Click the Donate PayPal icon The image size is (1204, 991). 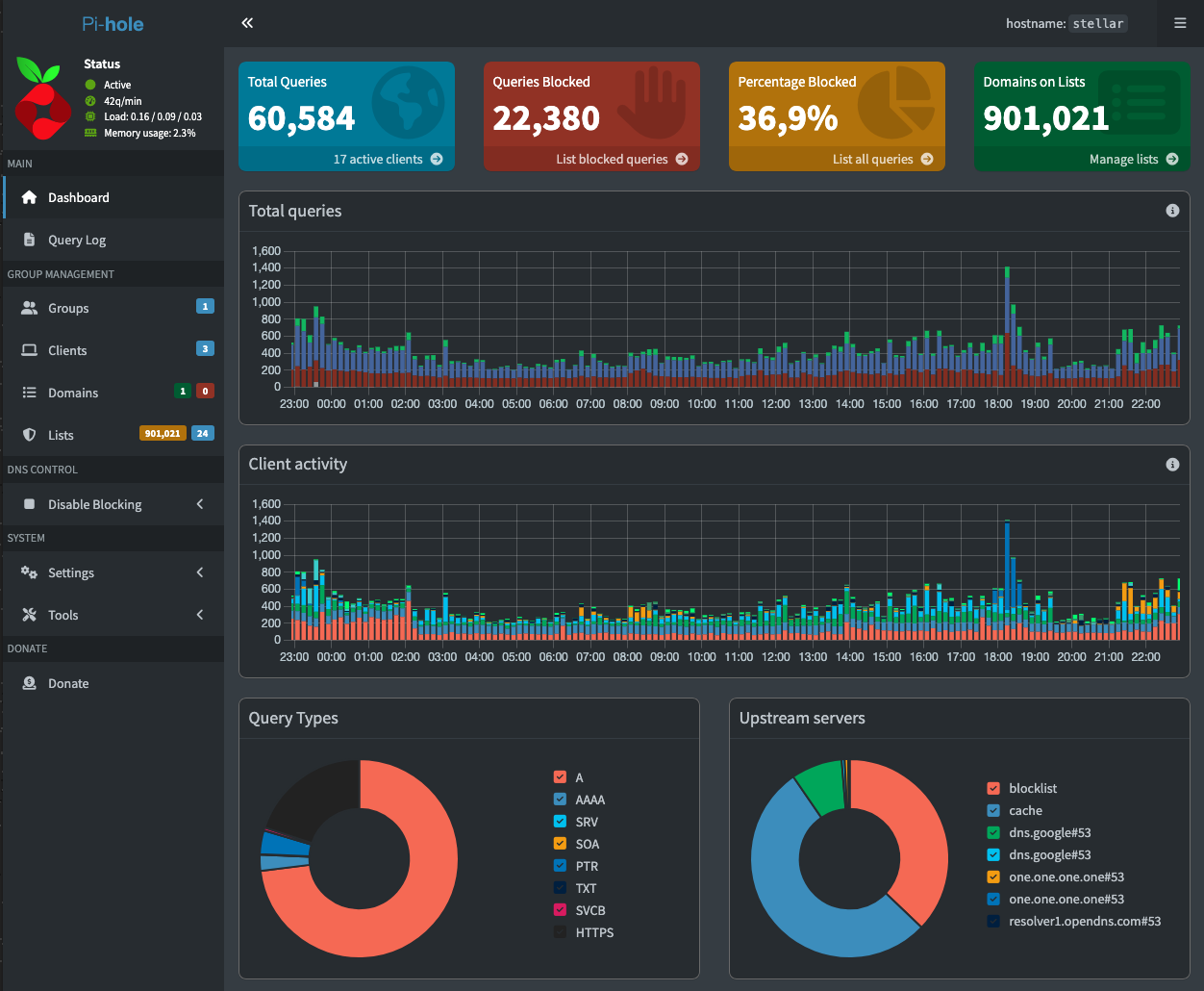(x=29, y=683)
